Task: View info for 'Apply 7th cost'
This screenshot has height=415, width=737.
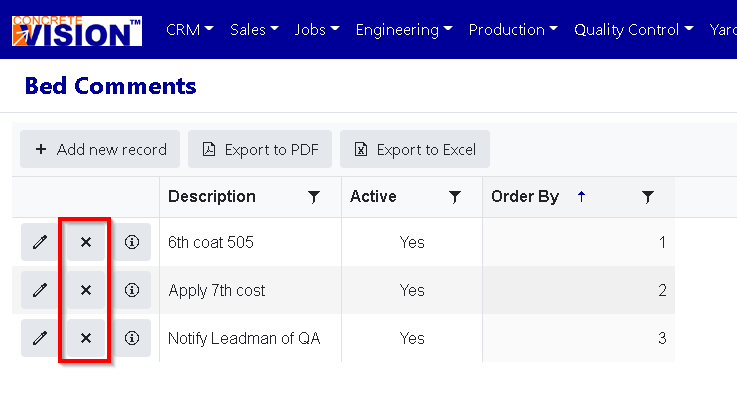Action: click(132, 290)
